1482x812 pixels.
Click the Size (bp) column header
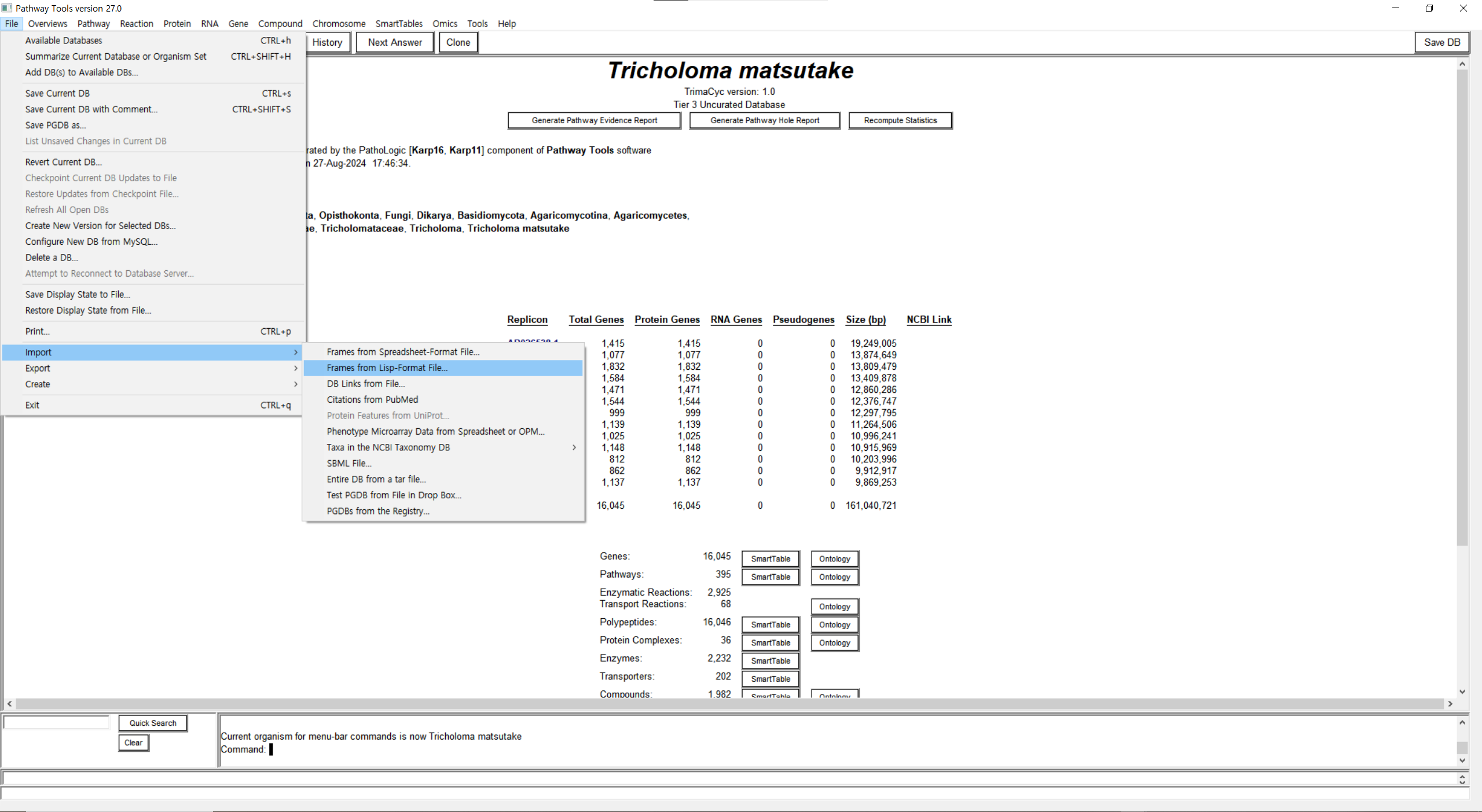[865, 319]
